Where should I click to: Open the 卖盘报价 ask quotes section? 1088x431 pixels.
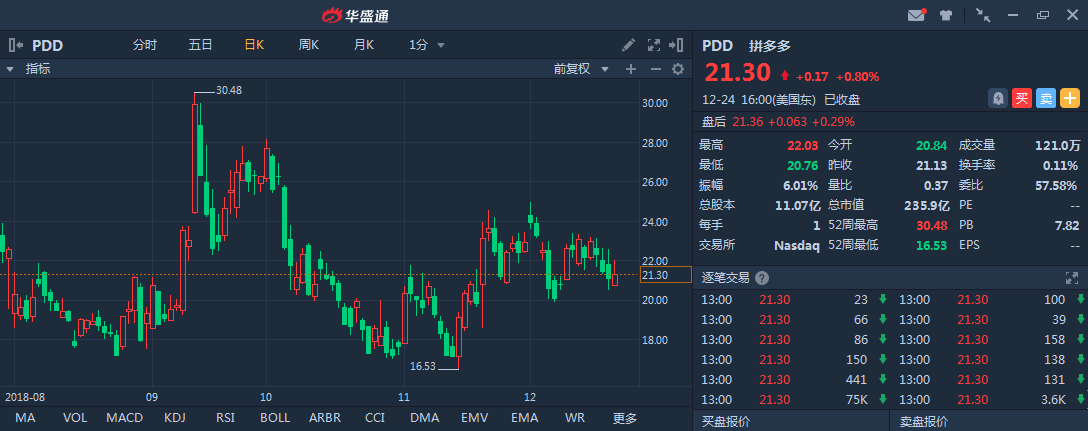click(x=924, y=421)
